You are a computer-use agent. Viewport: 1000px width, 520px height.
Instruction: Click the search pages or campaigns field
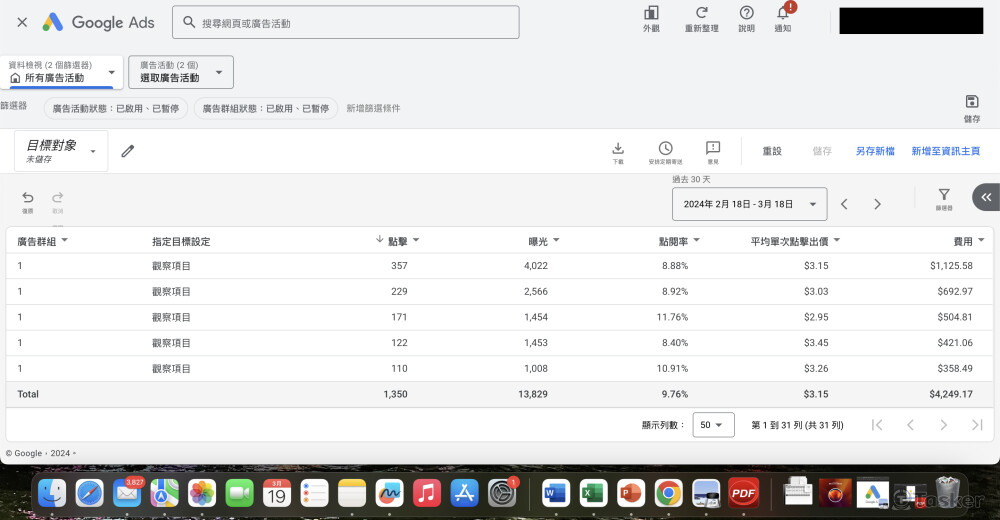coord(346,22)
